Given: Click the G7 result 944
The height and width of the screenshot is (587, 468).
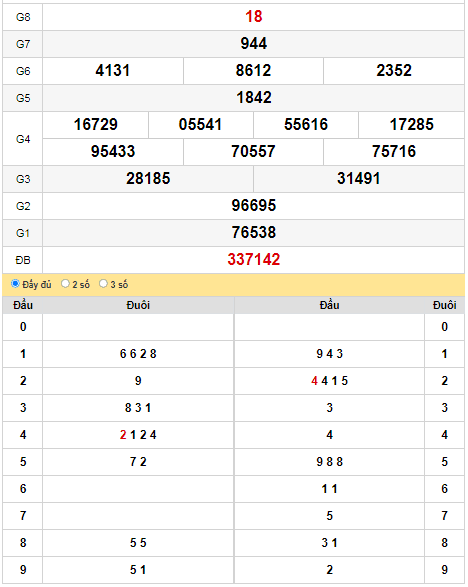Looking at the screenshot, I should 254,44.
